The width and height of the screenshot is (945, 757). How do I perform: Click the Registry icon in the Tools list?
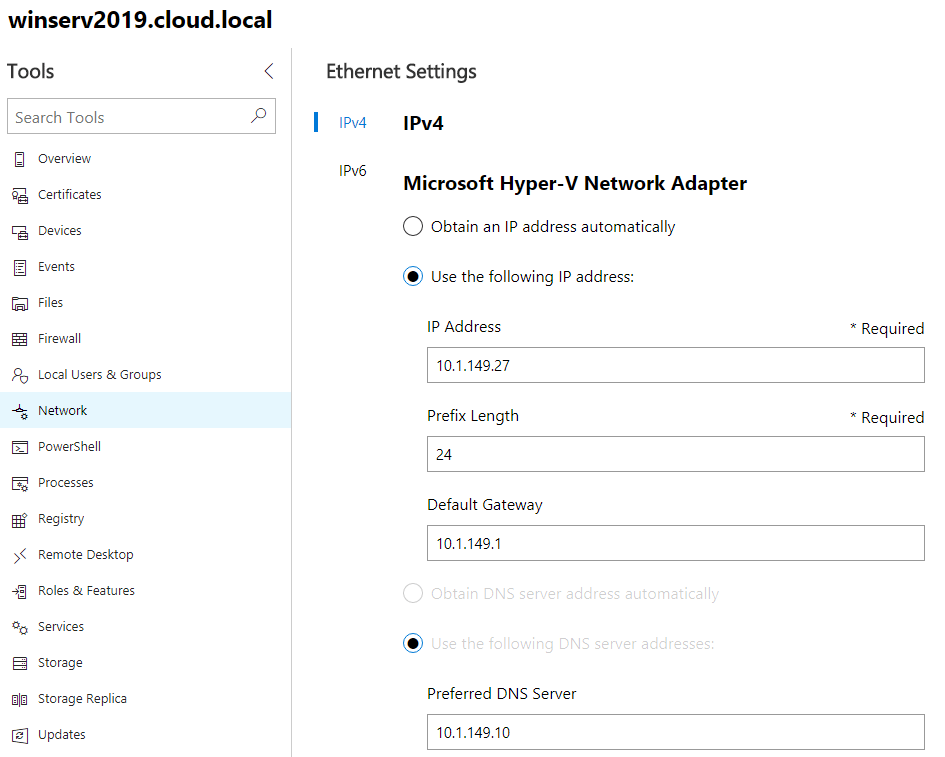pos(19,519)
